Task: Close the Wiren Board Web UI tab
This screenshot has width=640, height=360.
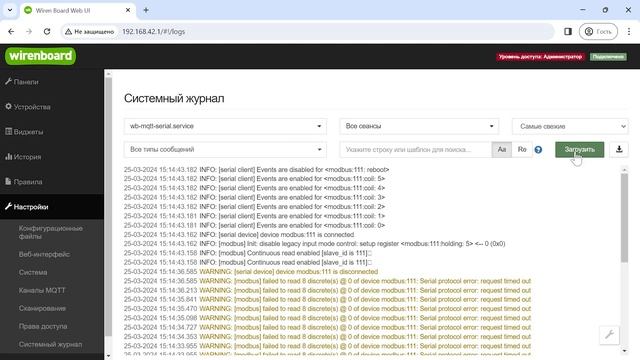Action: (128, 10)
